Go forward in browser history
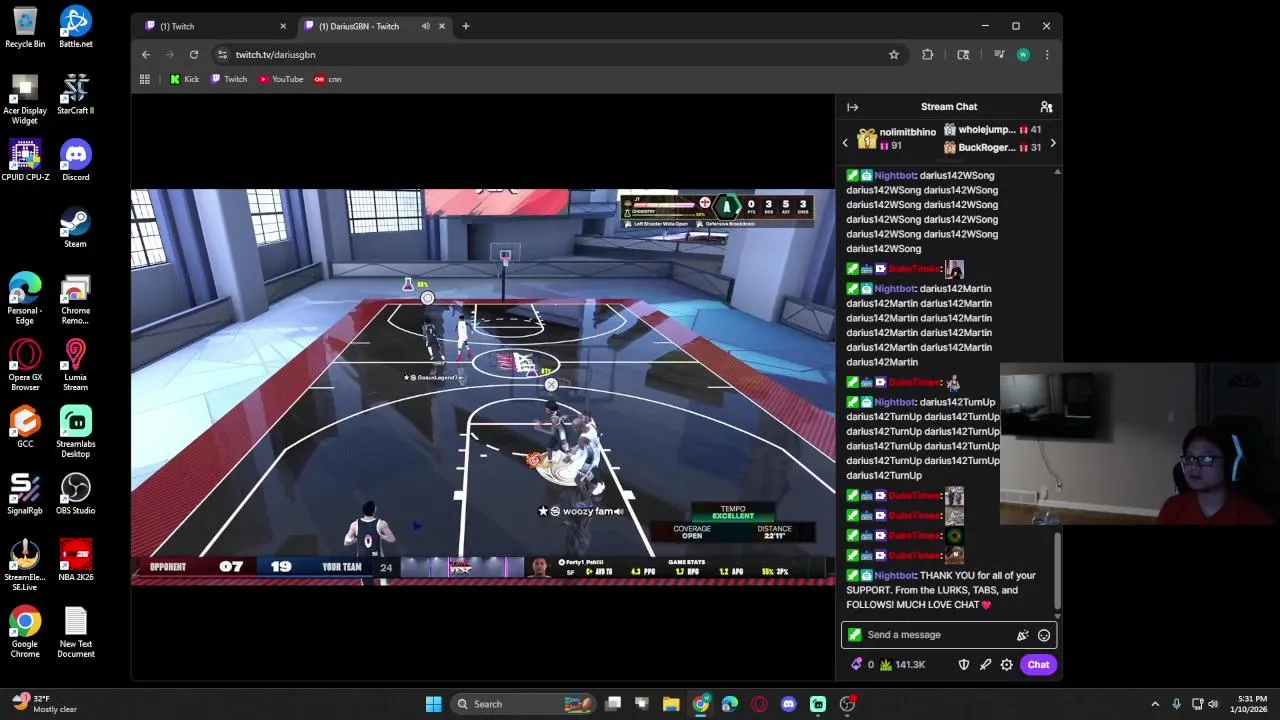This screenshot has width=1280, height=720. [170, 55]
